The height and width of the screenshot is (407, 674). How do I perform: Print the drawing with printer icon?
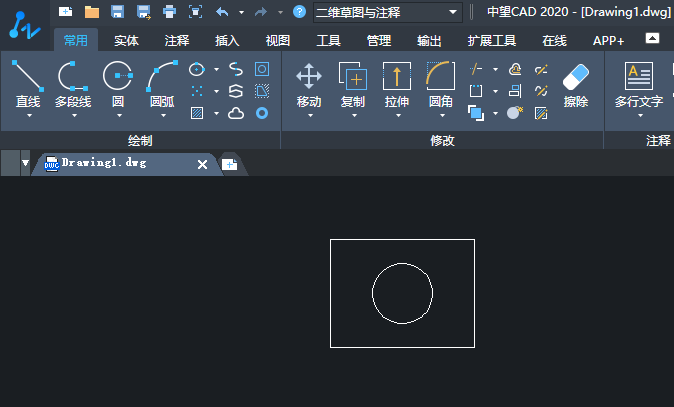[x=169, y=12]
